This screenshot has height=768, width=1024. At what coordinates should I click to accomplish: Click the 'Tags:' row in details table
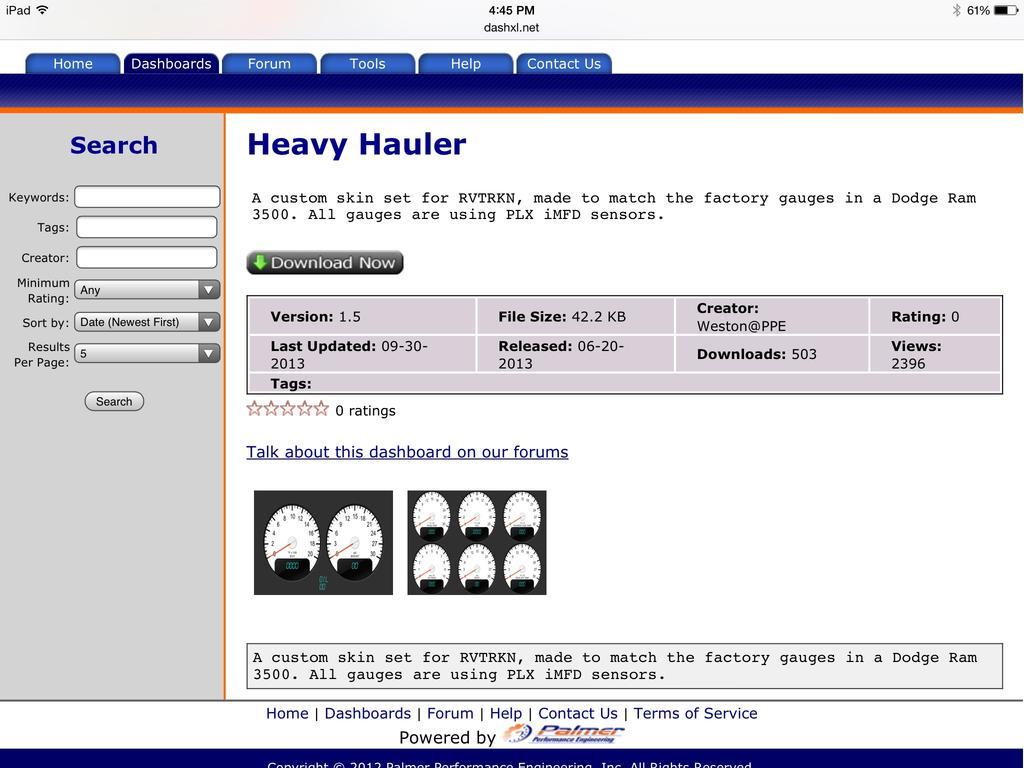pyautogui.click(x=625, y=383)
